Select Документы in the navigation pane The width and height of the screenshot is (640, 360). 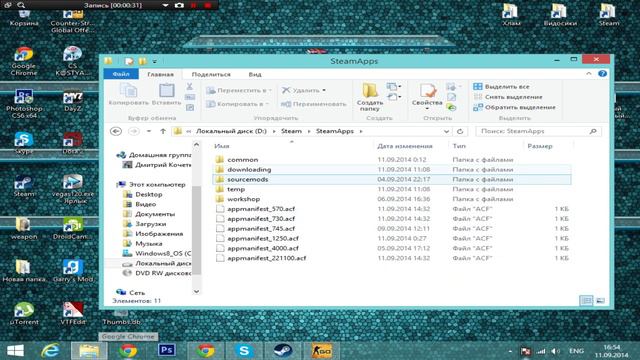point(155,214)
